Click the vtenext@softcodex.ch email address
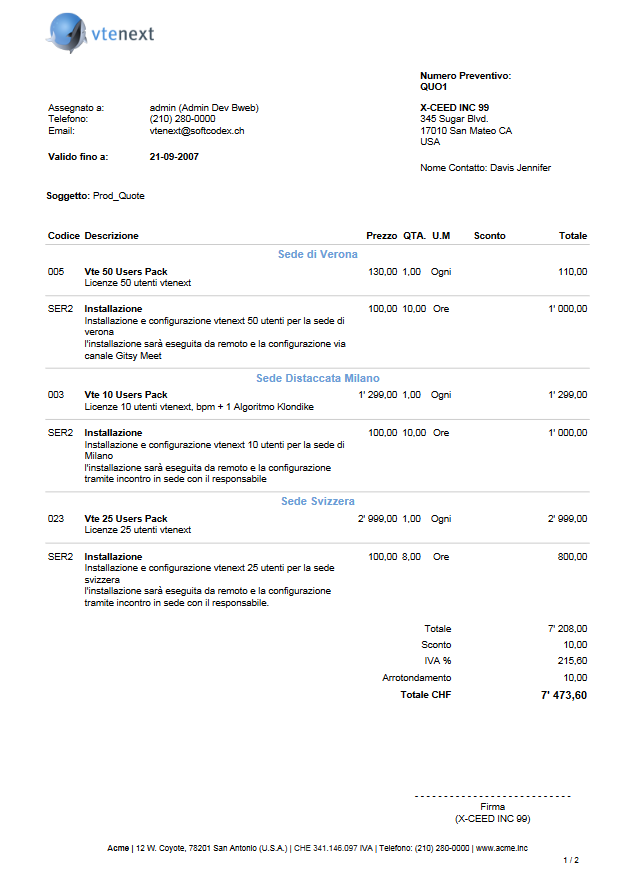 pyautogui.click(x=197, y=131)
